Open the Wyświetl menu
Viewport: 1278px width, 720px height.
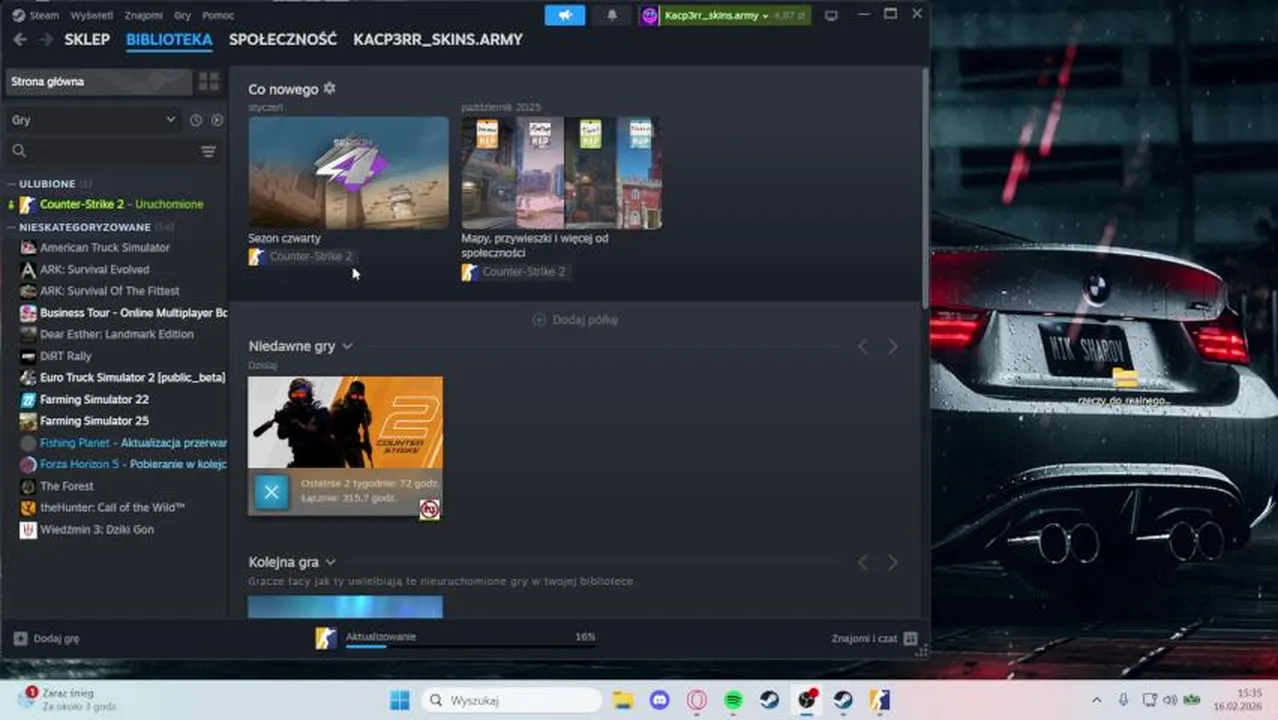[92, 15]
